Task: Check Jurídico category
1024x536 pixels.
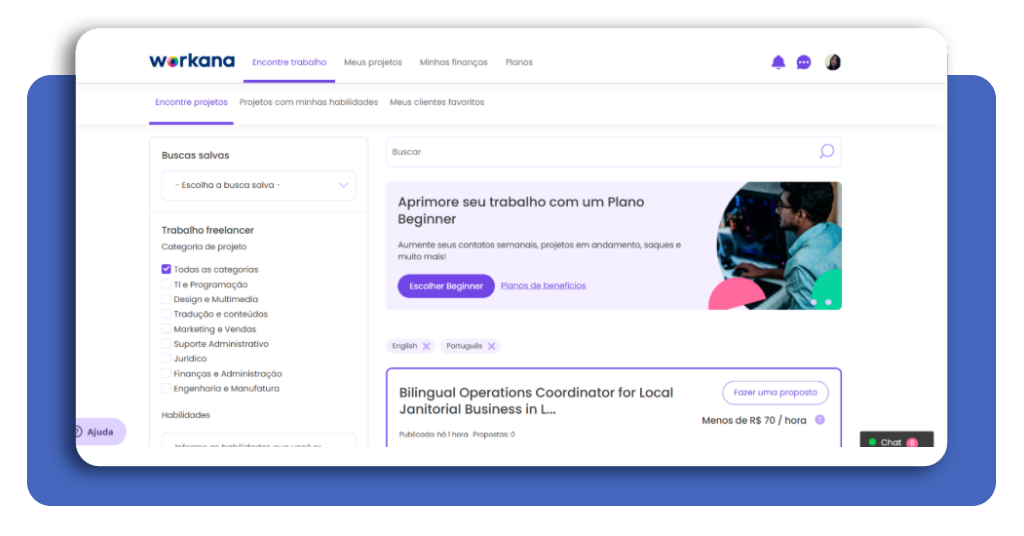Action: click(166, 358)
